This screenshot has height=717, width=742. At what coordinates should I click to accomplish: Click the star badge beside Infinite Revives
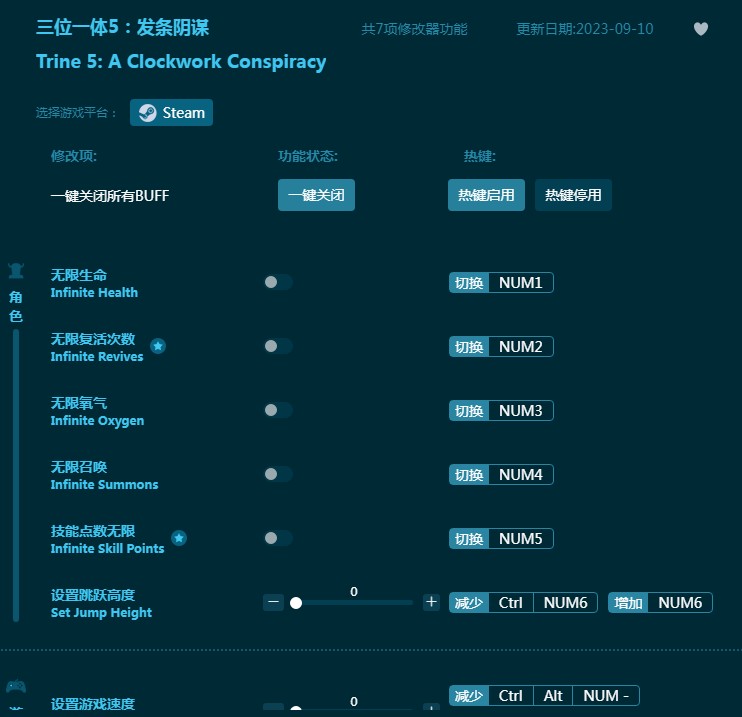pos(158,346)
